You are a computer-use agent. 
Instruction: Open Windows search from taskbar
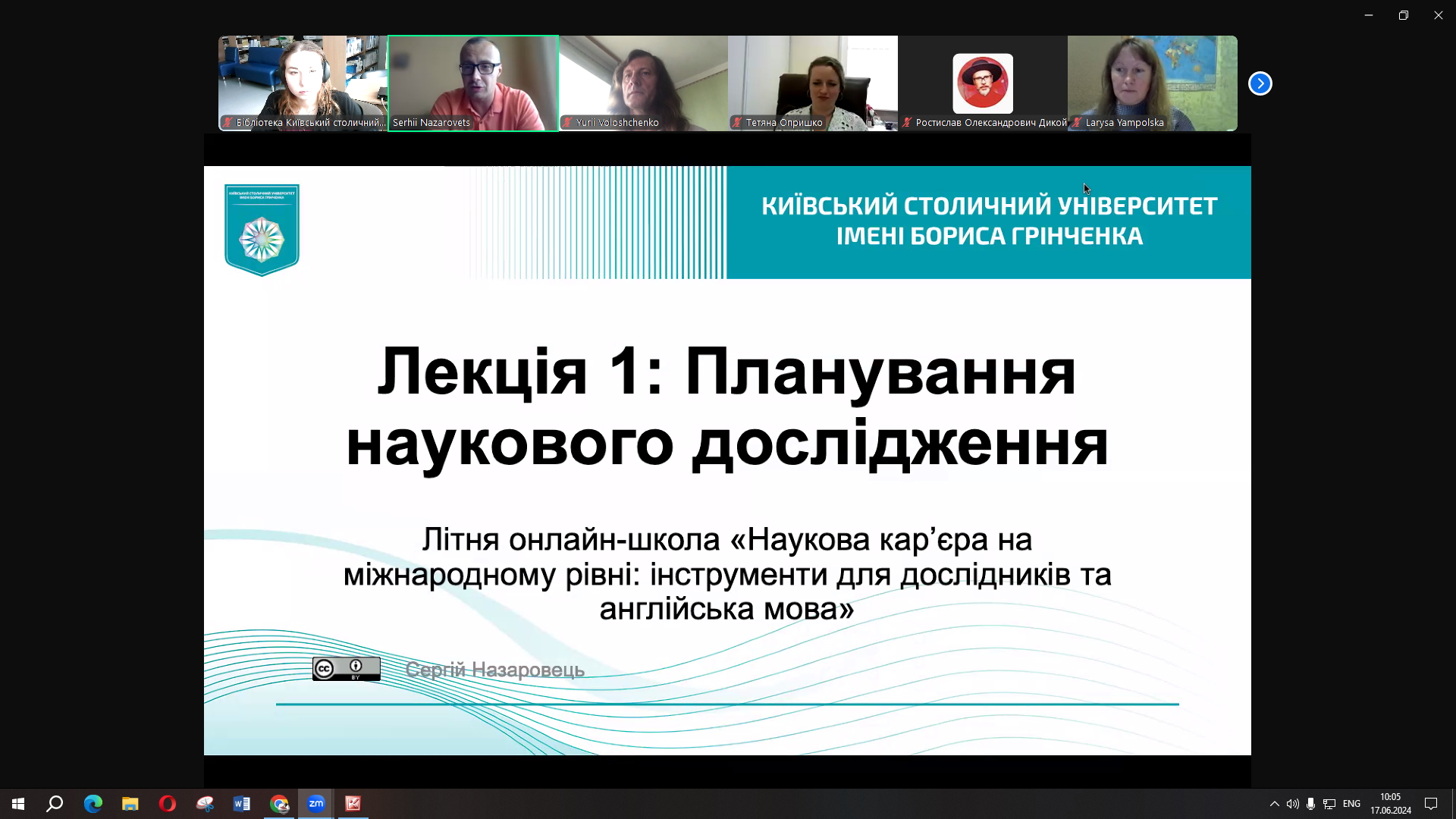point(55,803)
